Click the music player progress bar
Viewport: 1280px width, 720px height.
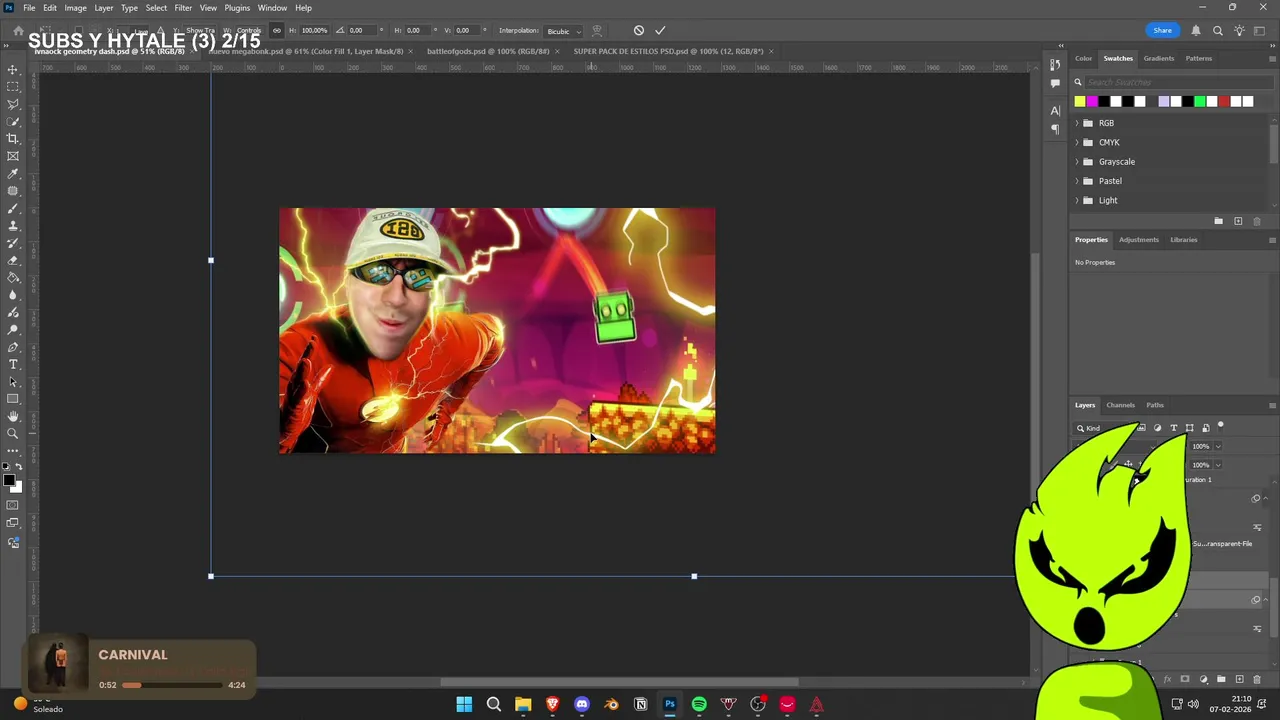[172, 685]
